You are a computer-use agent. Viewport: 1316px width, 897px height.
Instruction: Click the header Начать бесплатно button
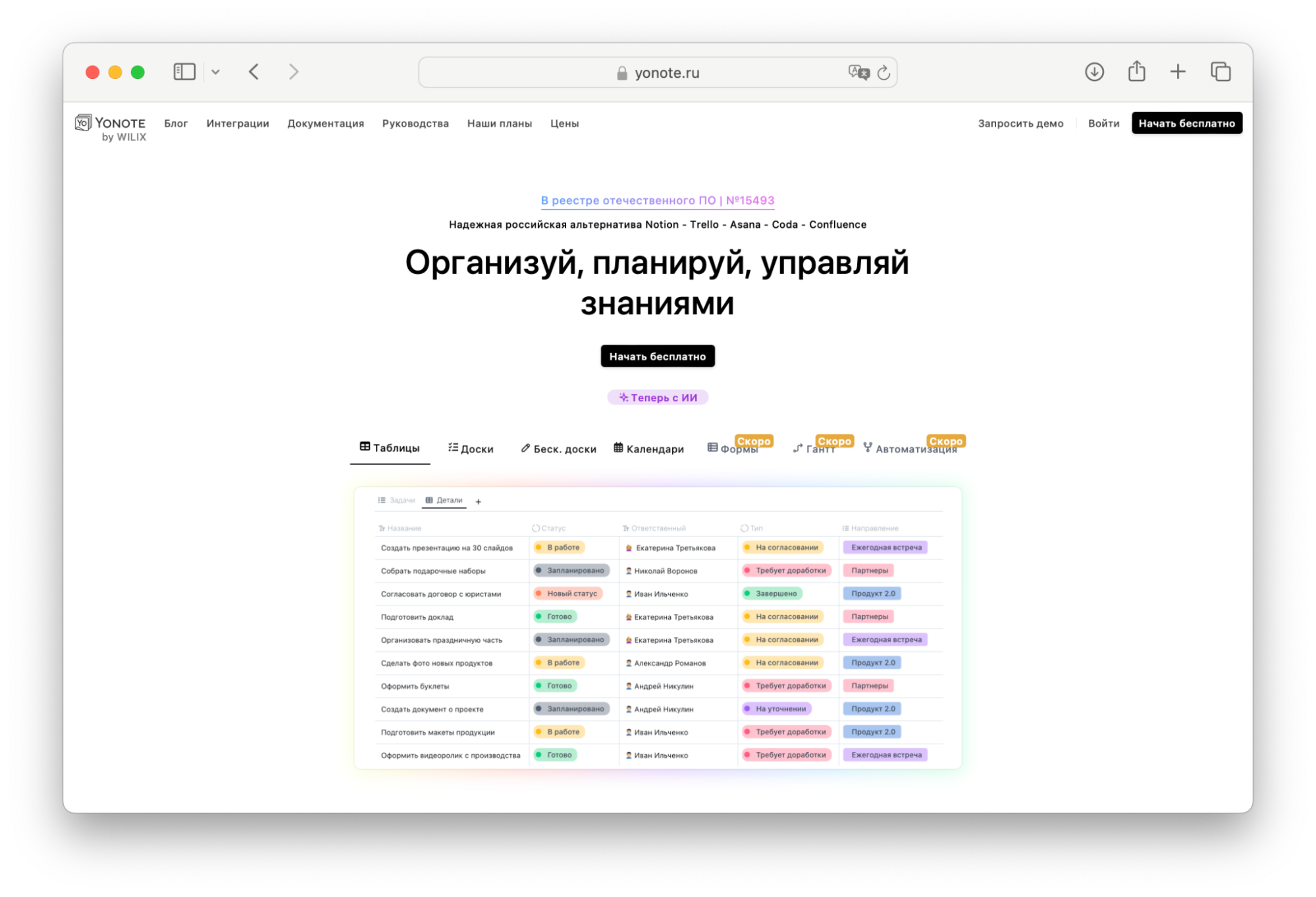click(x=1187, y=123)
